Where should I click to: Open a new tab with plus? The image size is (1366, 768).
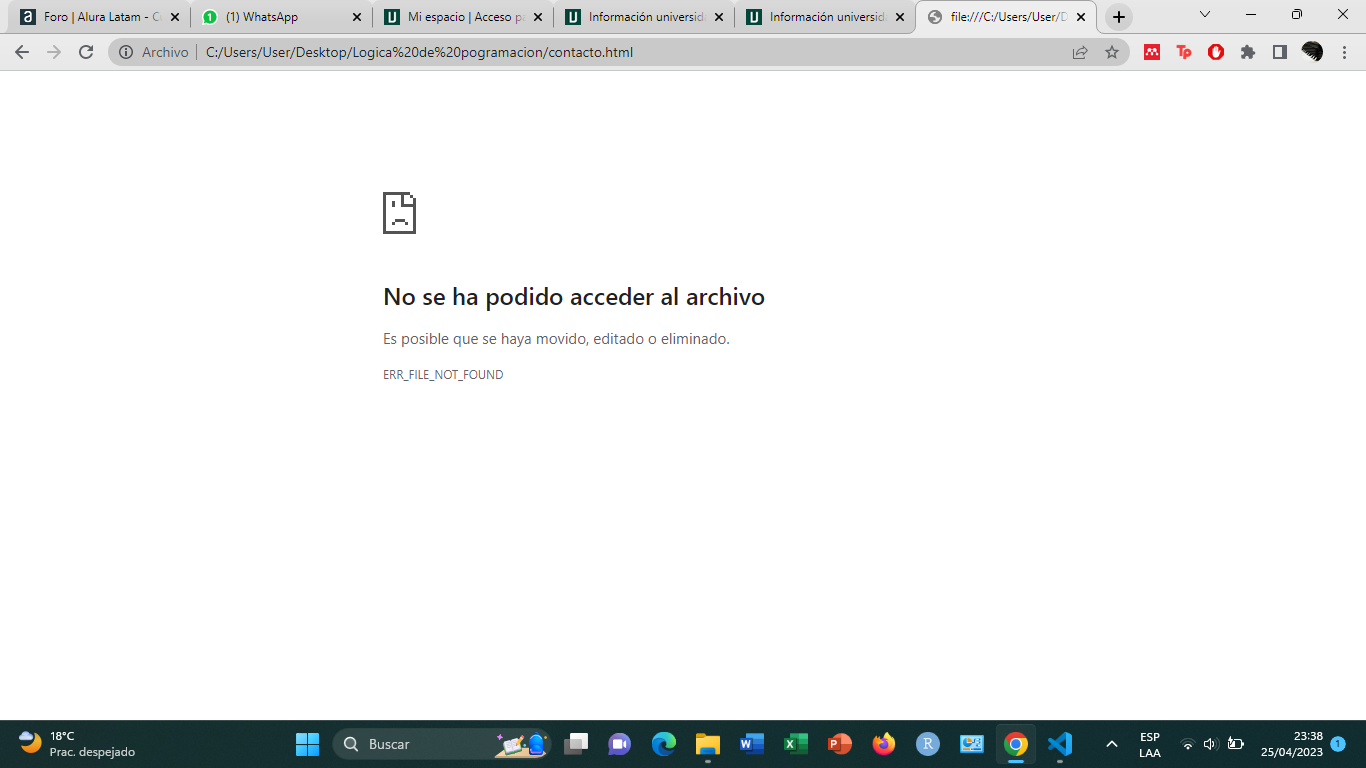(x=1119, y=17)
